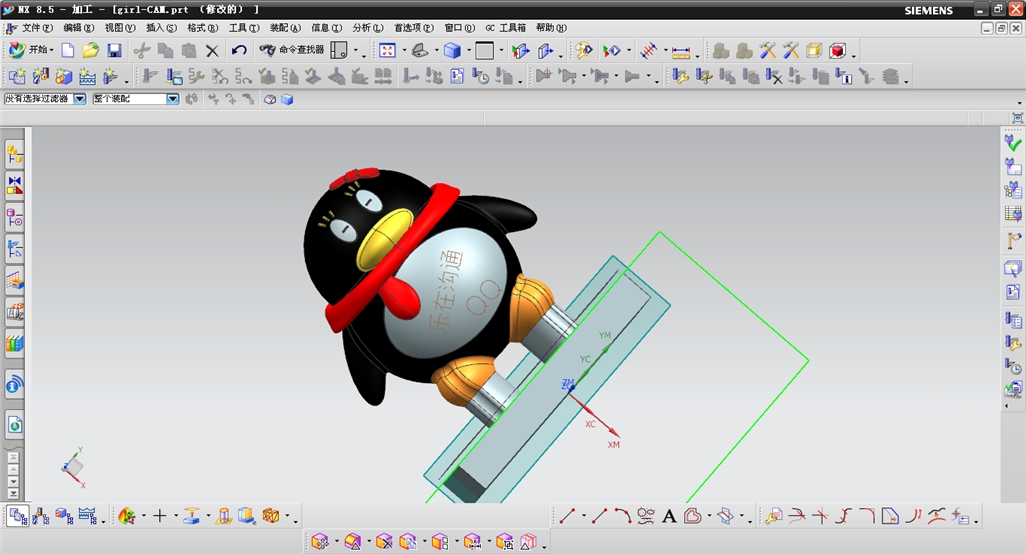The height and width of the screenshot is (554, 1026).
Task: Click the measure distance ruler icon
Action: (681, 51)
